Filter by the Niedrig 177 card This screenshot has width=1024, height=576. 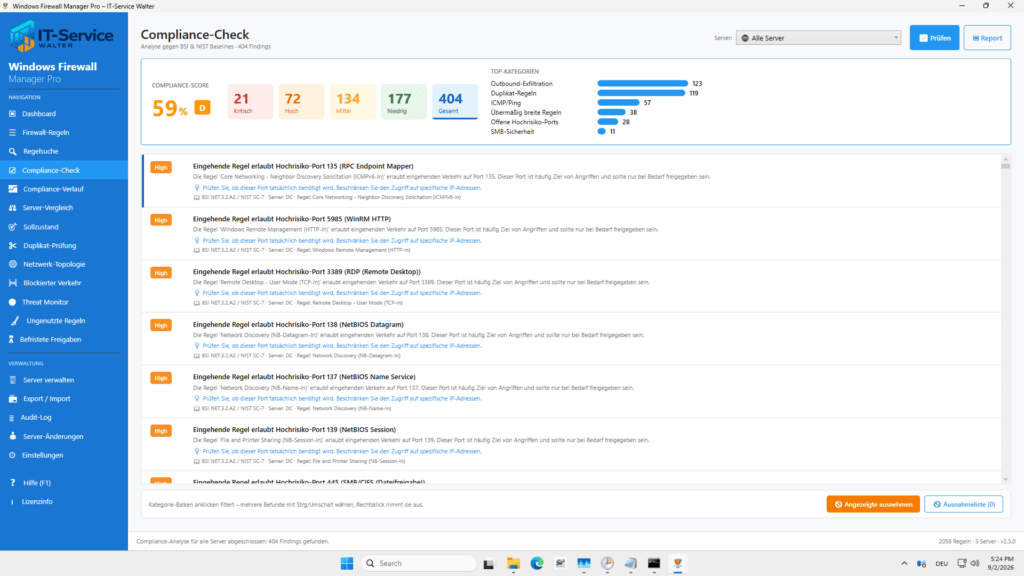(404, 101)
